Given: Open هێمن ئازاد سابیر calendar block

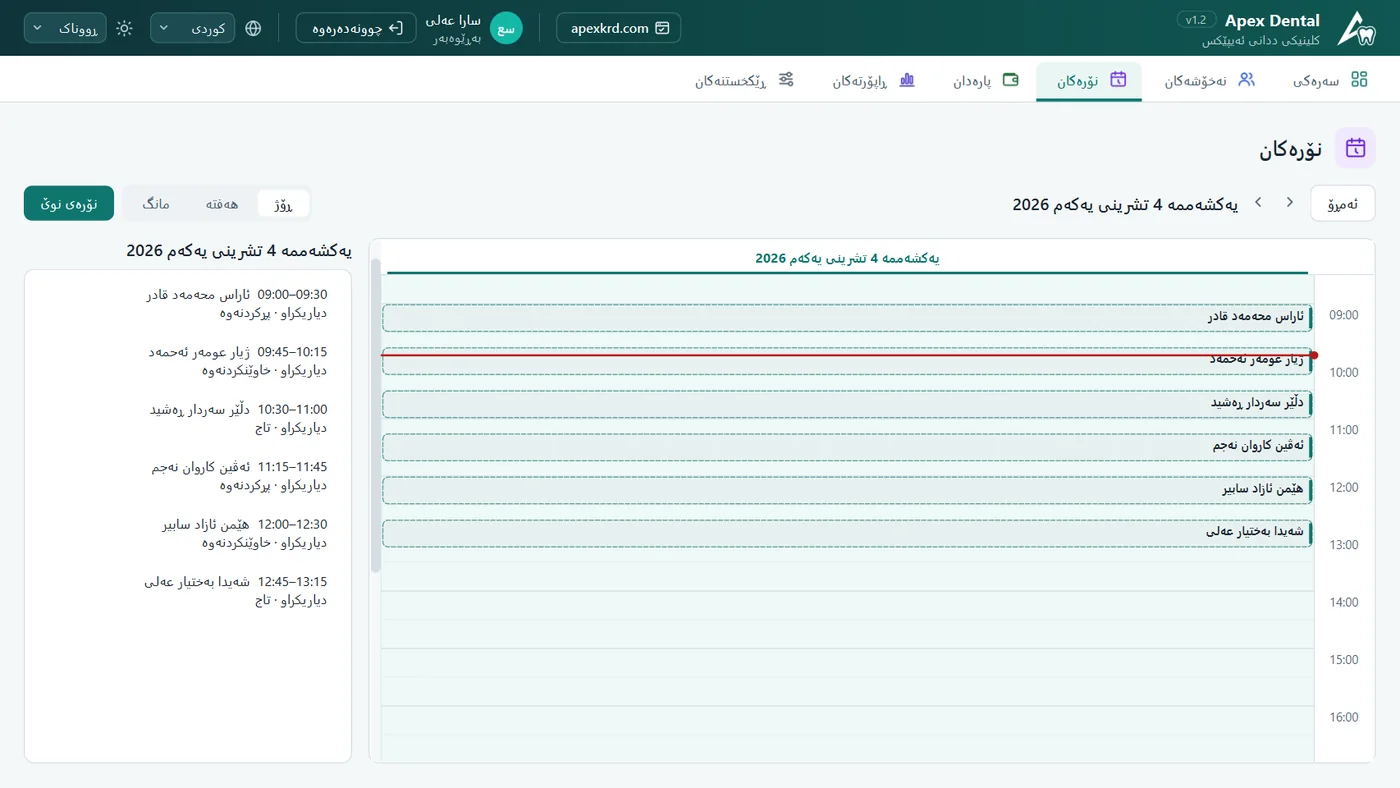Looking at the screenshot, I should click(x=847, y=490).
